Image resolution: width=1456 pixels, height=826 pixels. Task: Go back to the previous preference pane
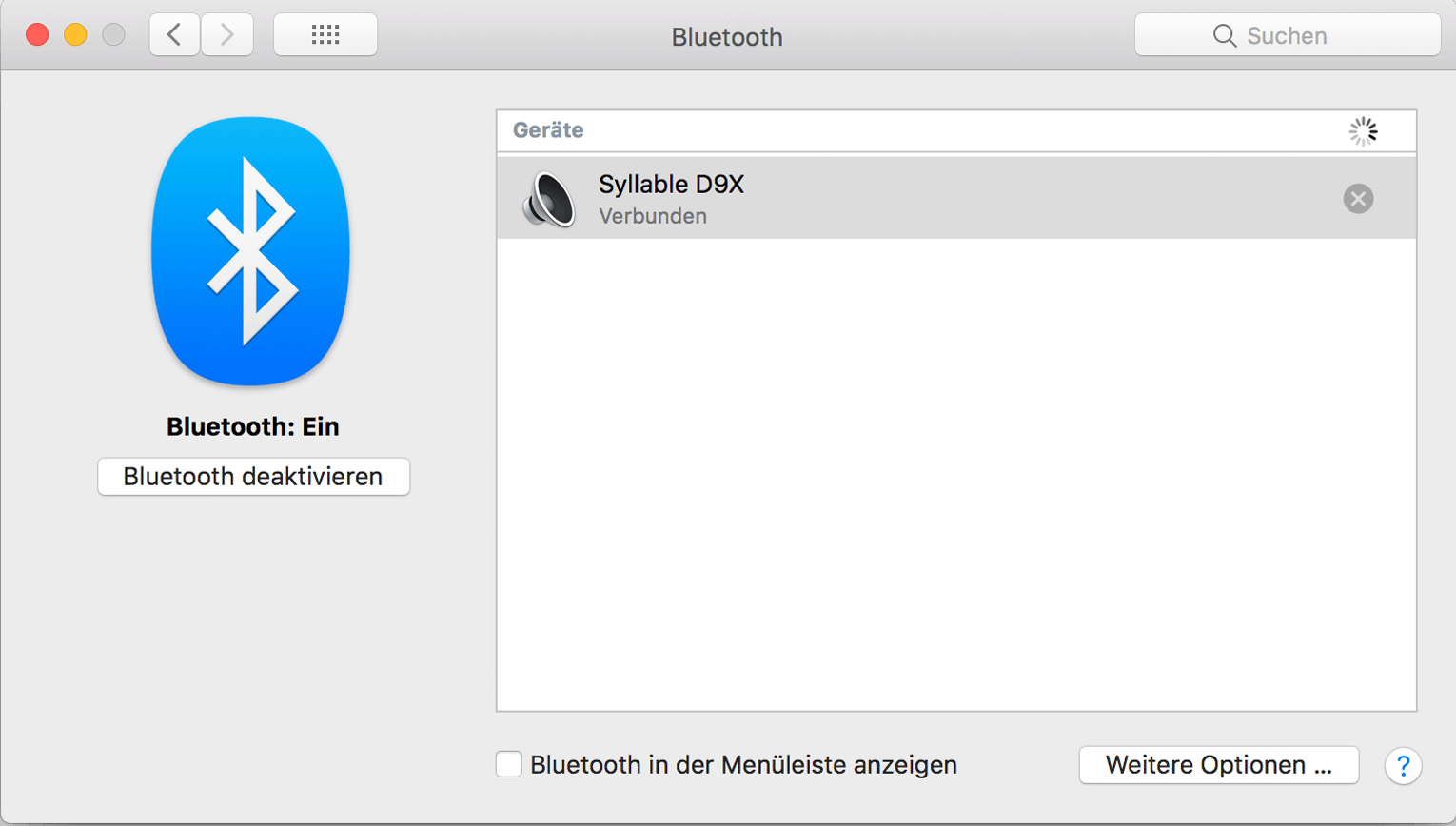(x=174, y=35)
